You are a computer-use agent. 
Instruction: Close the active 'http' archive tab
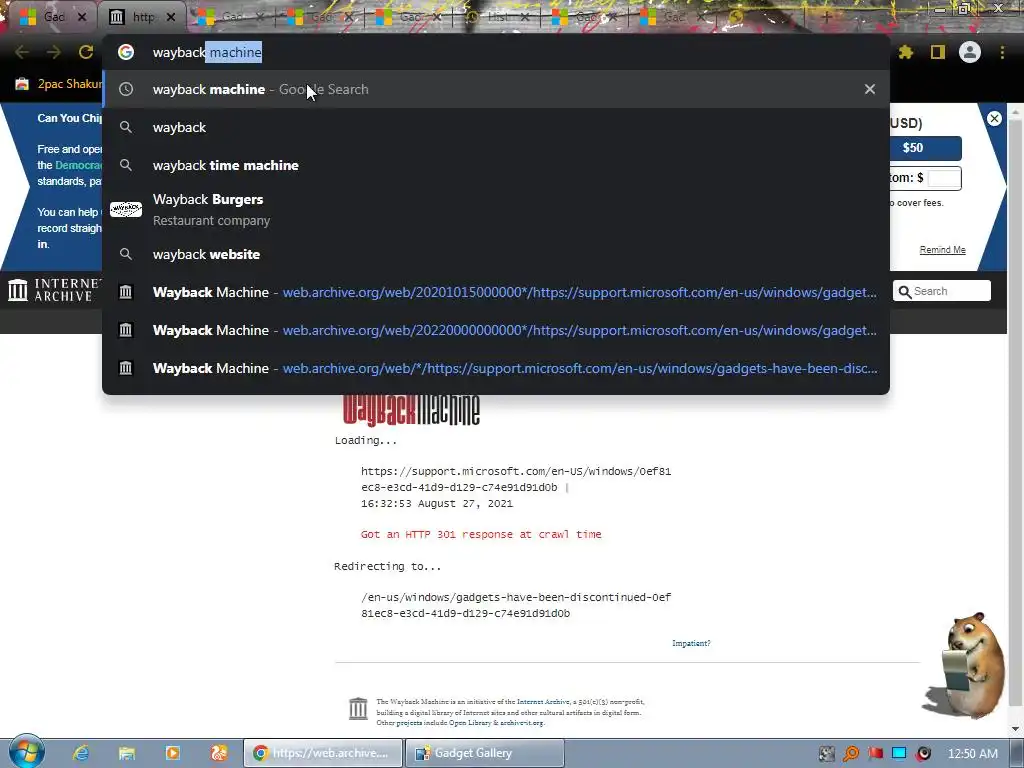(171, 17)
